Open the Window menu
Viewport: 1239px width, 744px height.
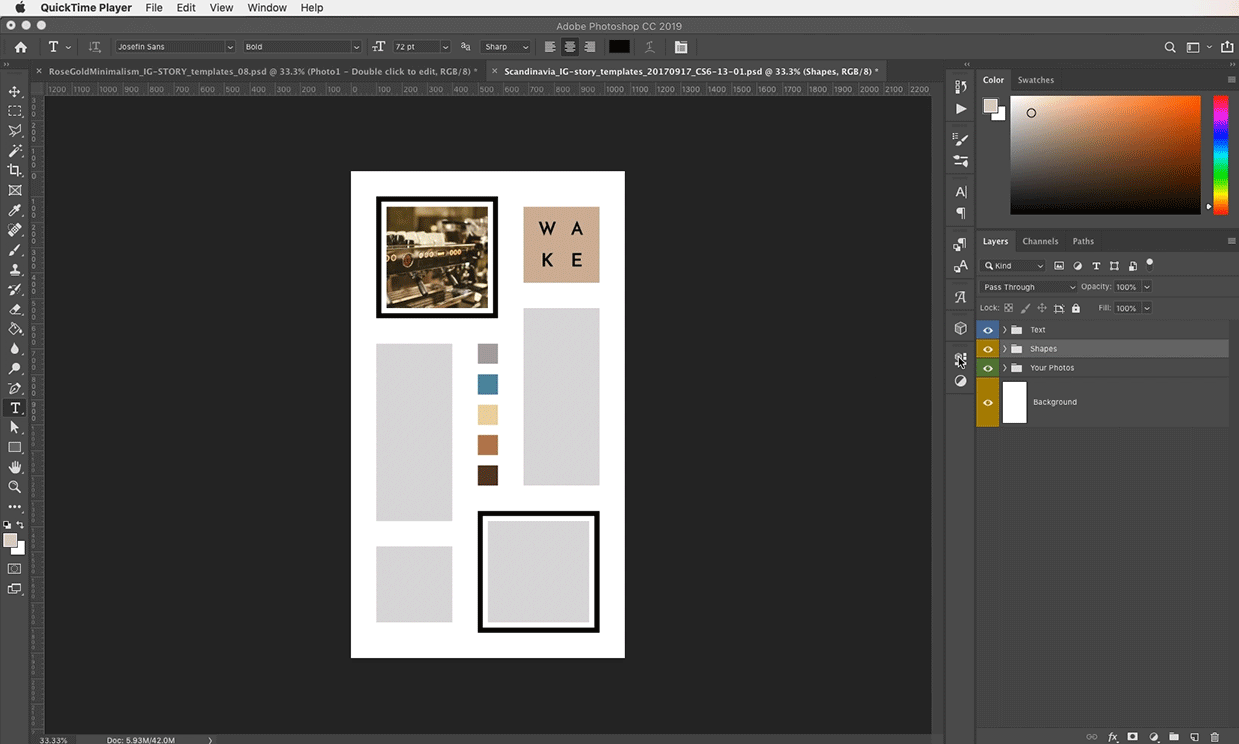coord(267,7)
